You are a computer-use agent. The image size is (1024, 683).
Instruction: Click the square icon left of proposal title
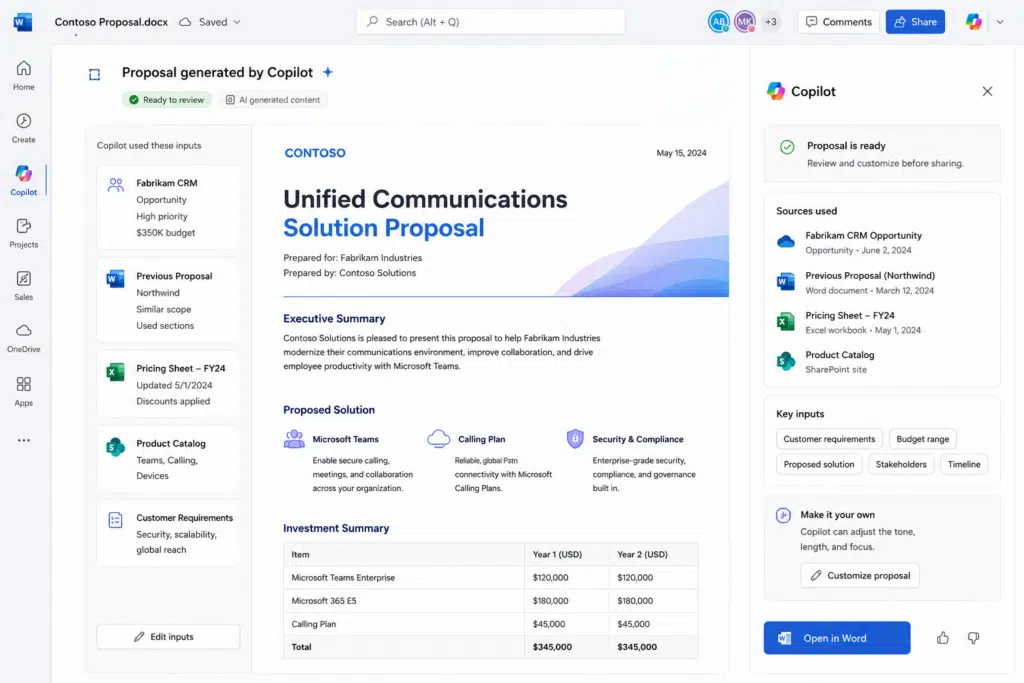pyautogui.click(x=95, y=74)
